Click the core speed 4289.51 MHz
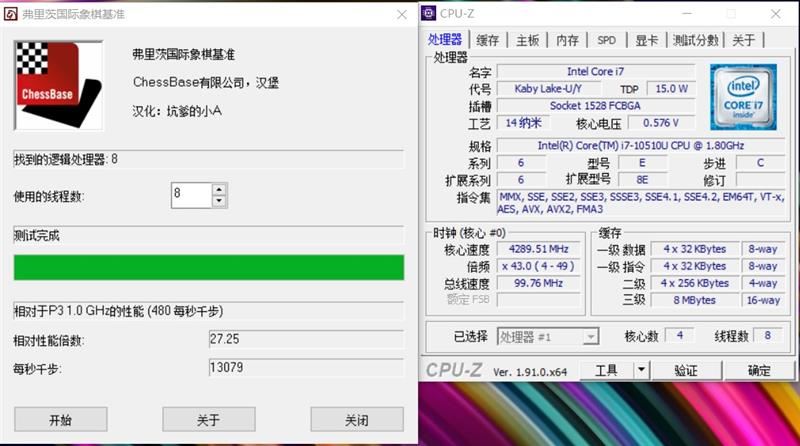The image size is (800, 446). click(x=539, y=249)
